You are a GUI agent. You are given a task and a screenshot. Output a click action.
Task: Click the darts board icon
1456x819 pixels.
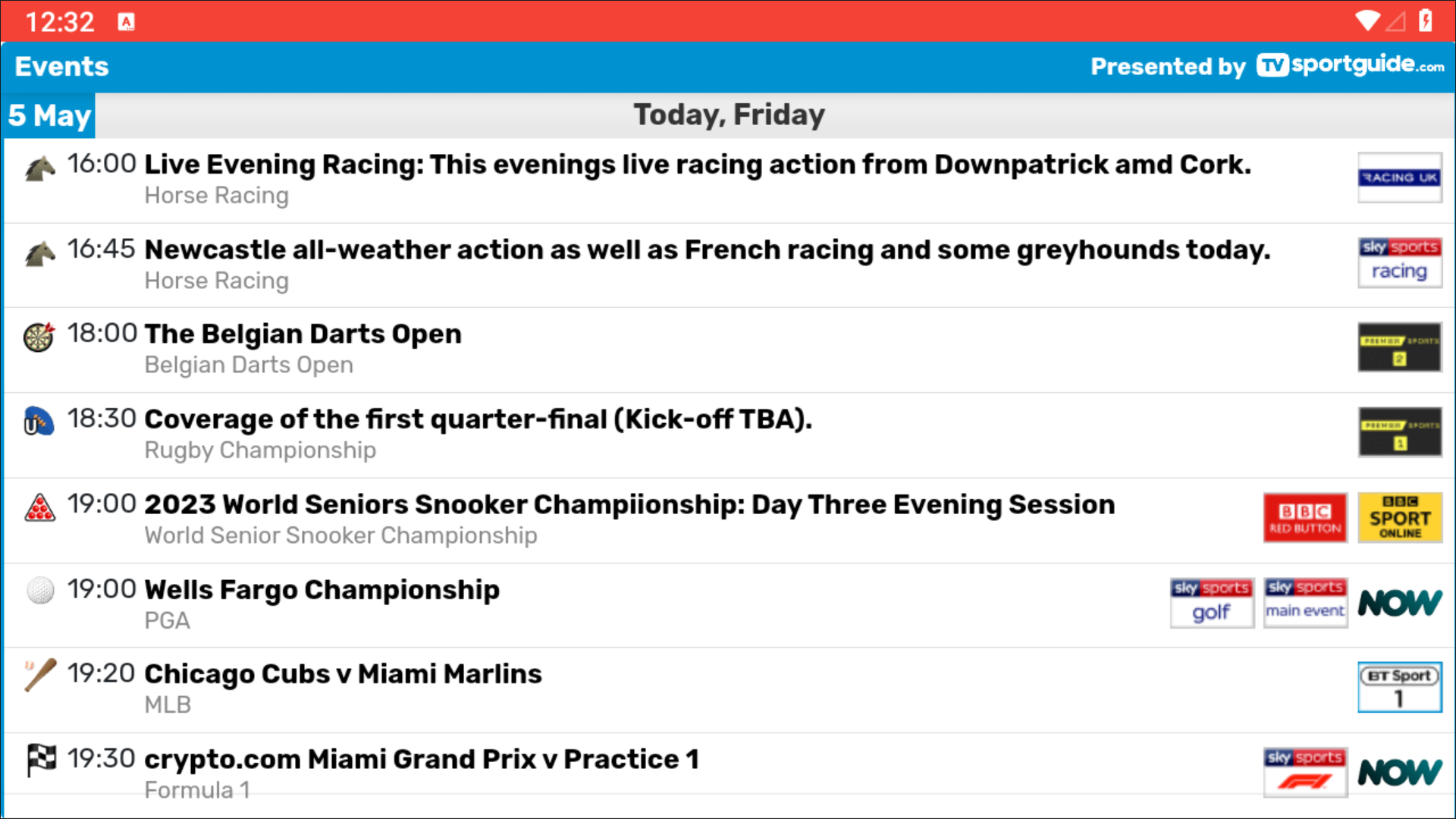(39, 337)
